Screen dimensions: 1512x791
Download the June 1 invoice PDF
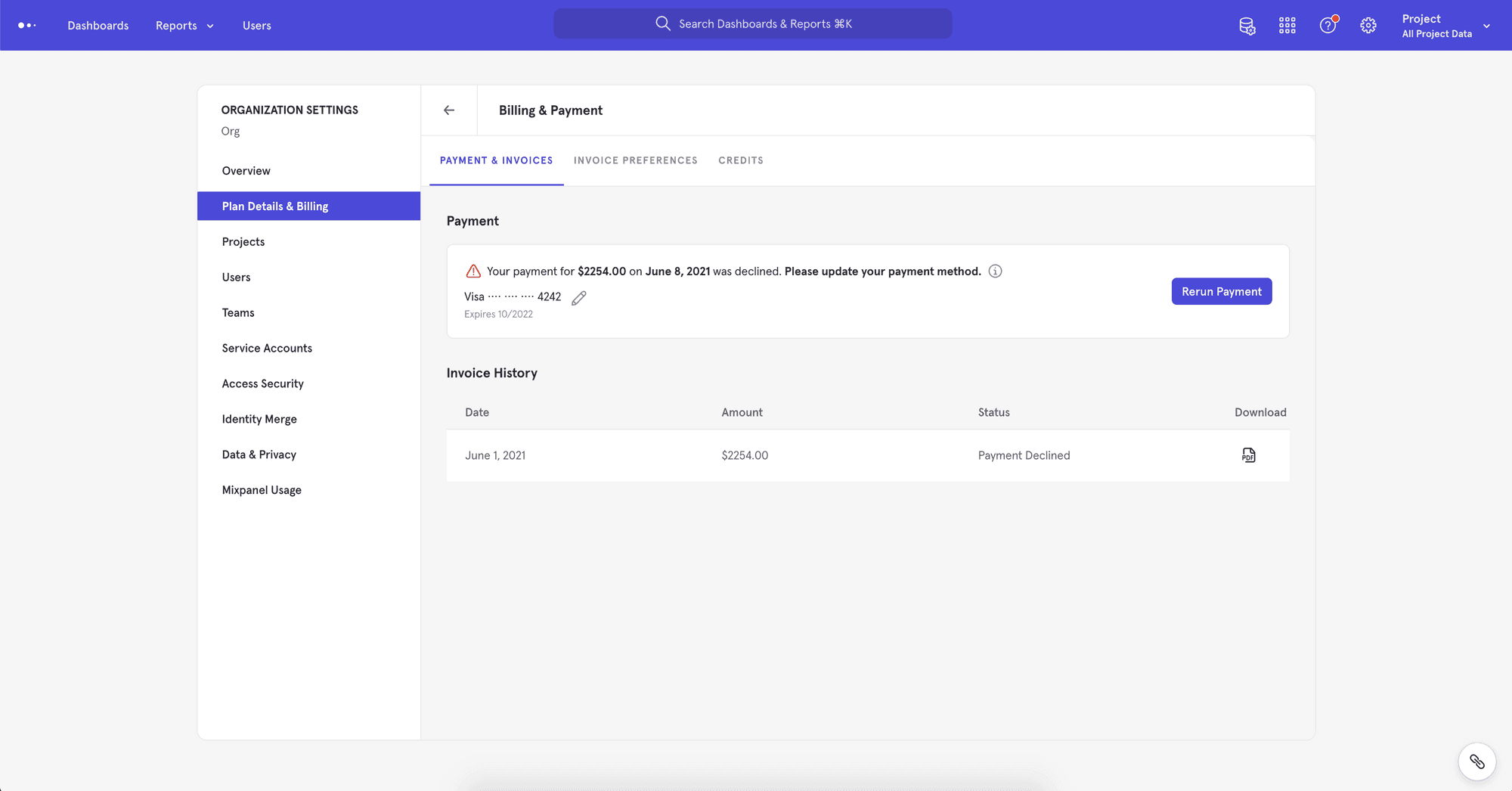(x=1248, y=455)
